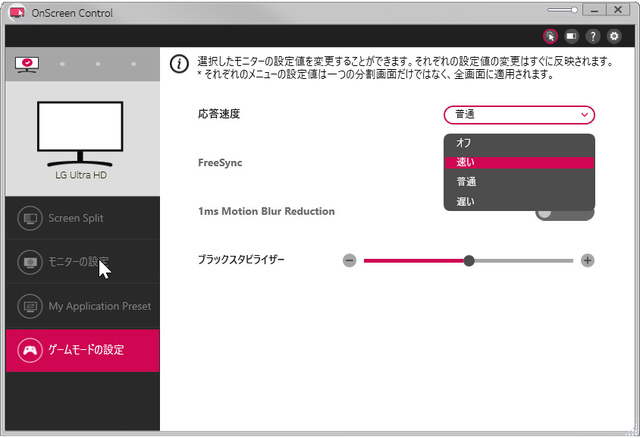The image size is (640, 438).
Task: Open the 応答速度 dropdown showing 普通
Action: [519, 115]
